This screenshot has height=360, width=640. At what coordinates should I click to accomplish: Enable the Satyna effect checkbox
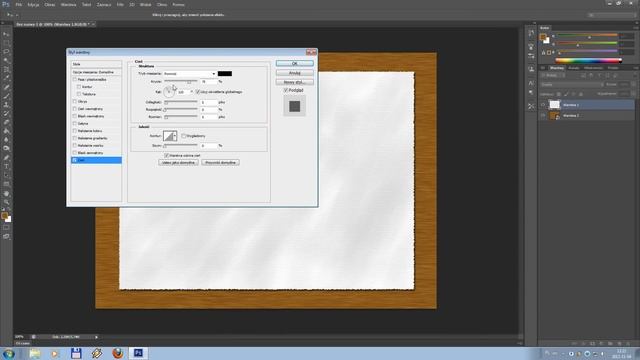75,124
